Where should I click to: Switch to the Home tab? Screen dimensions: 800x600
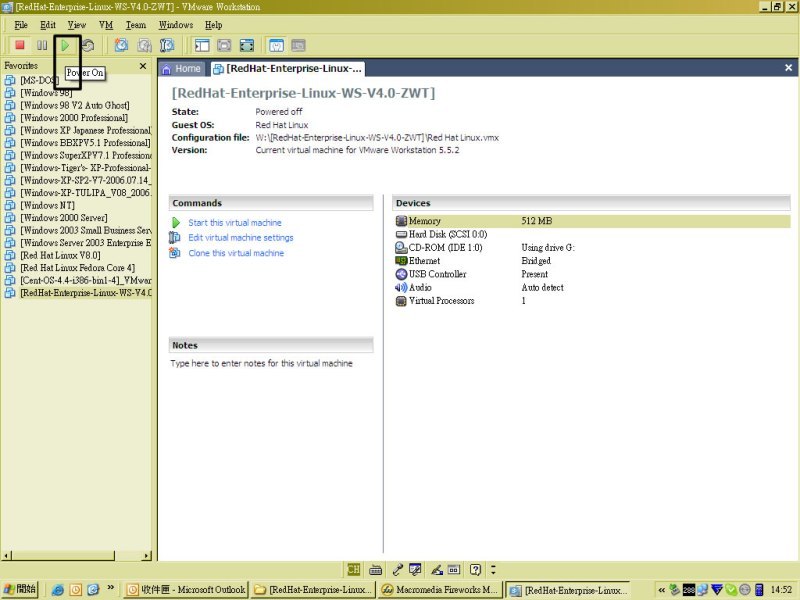click(182, 69)
